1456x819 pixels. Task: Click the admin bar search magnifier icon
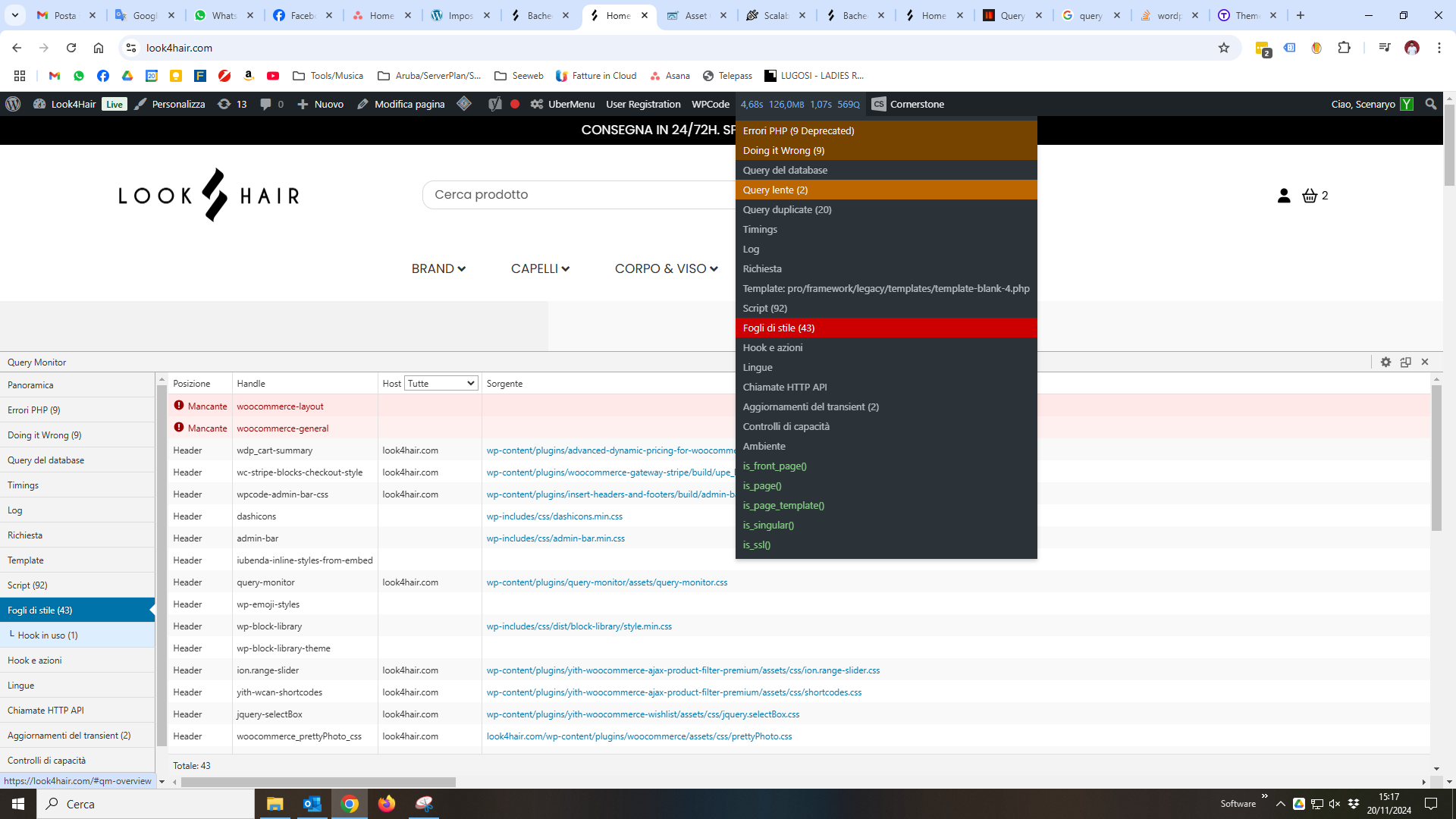[1431, 104]
